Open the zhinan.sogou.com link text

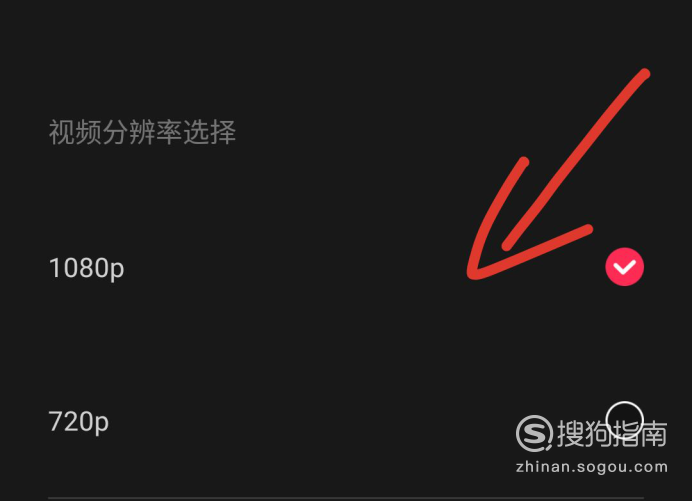[x=592, y=467]
